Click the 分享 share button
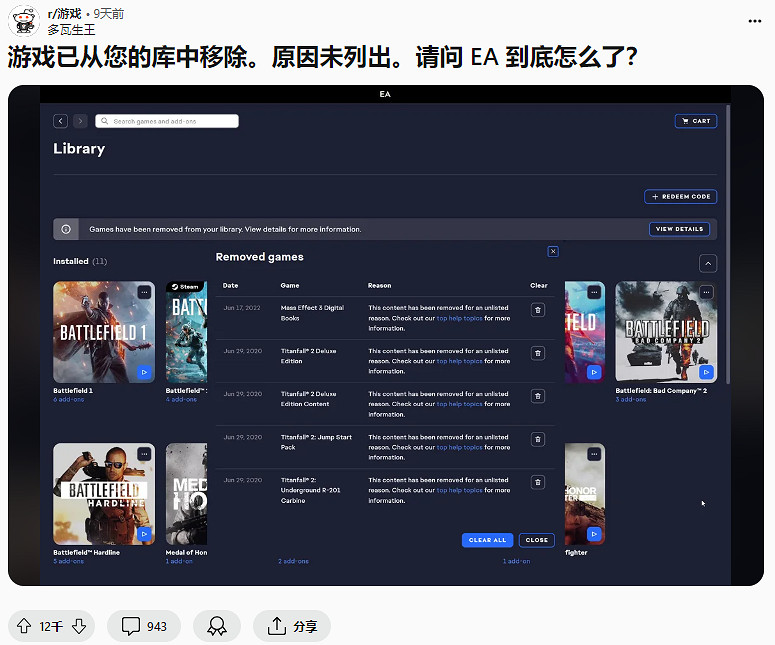 point(292,626)
